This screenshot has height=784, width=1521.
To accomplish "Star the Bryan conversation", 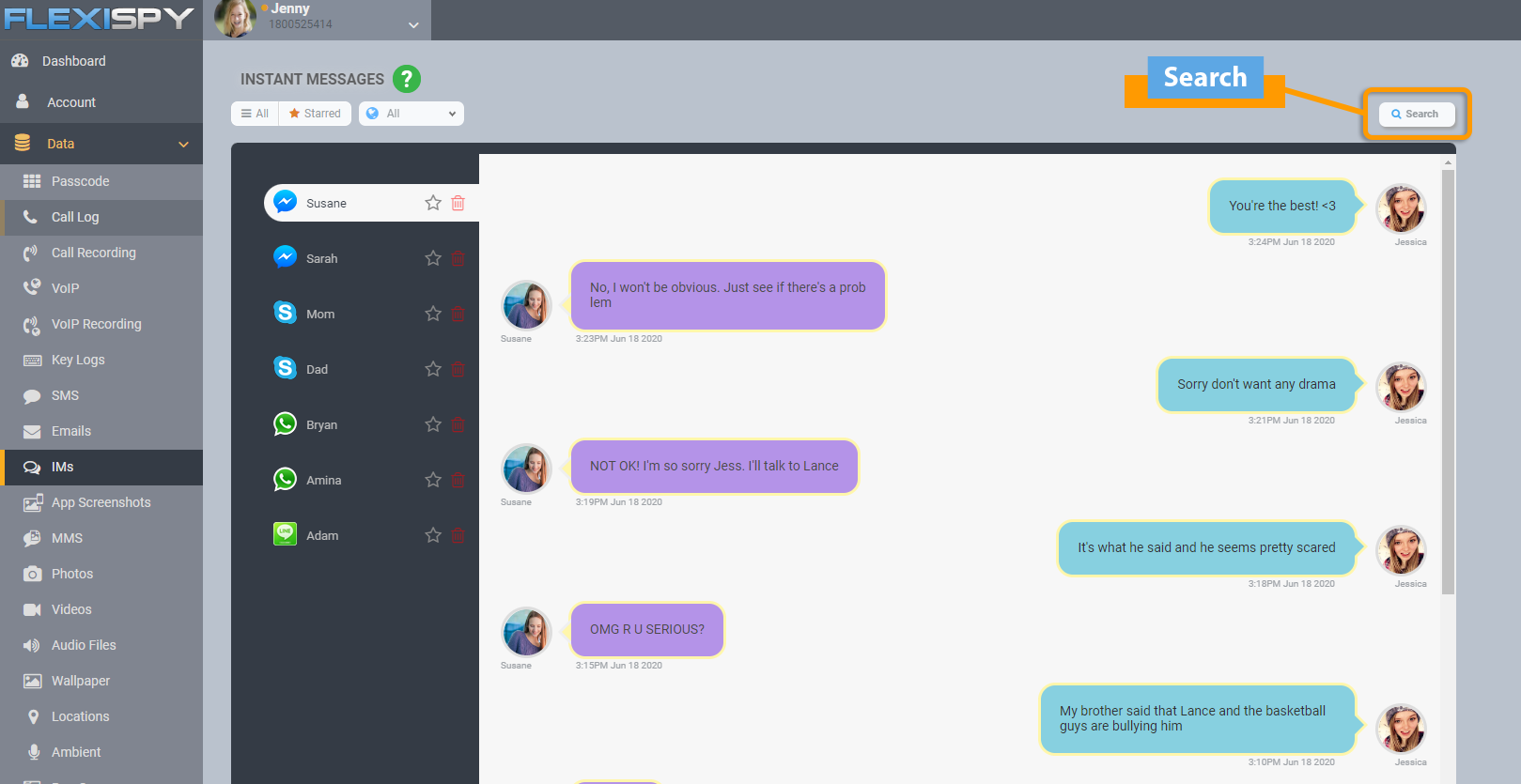I will tap(433, 424).
